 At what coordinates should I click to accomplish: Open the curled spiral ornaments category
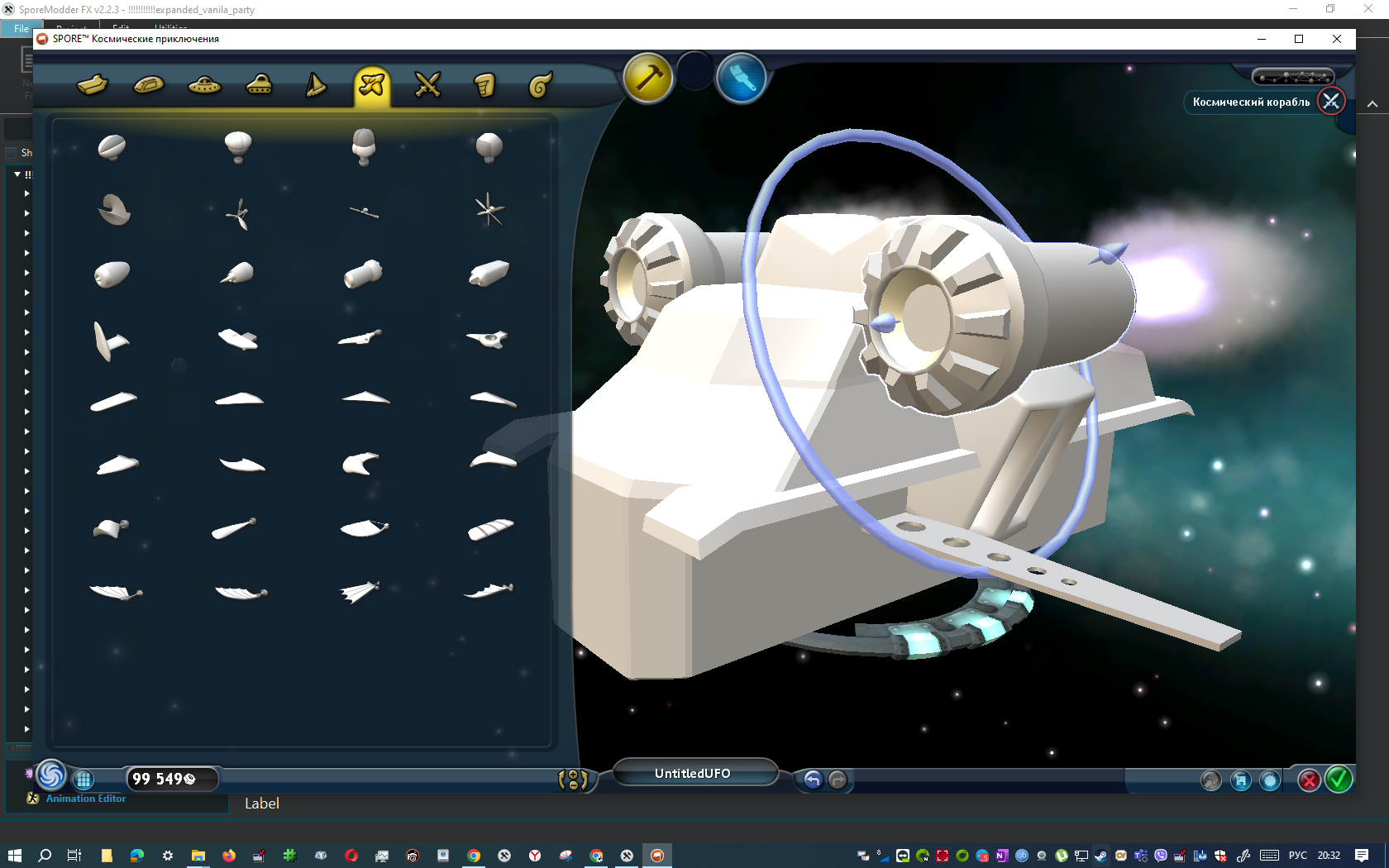point(540,84)
